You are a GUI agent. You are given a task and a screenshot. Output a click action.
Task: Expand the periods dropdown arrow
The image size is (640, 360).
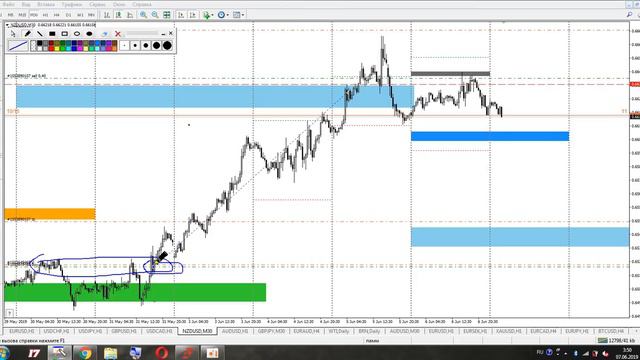pyautogui.click(x=227, y=16)
